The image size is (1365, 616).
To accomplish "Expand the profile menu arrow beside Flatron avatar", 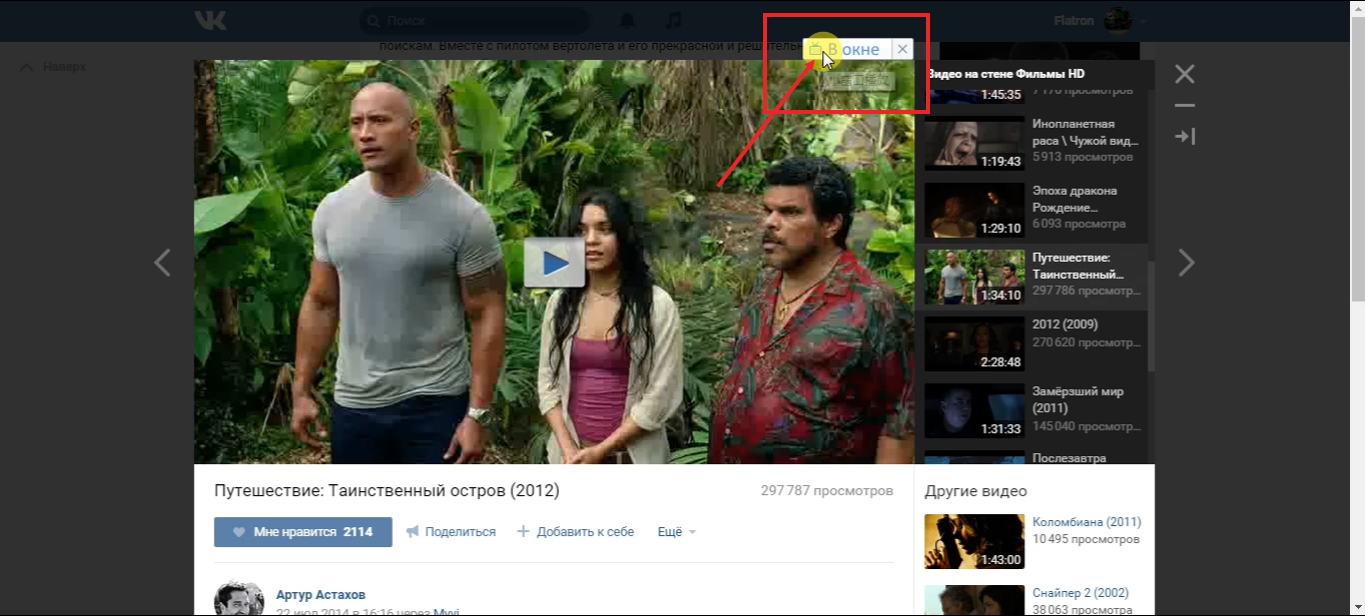I will click(x=1142, y=22).
